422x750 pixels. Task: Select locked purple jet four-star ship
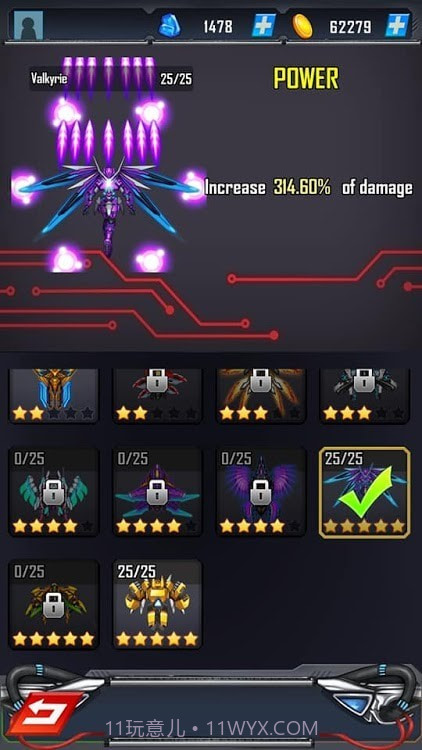tap(157, 492)
